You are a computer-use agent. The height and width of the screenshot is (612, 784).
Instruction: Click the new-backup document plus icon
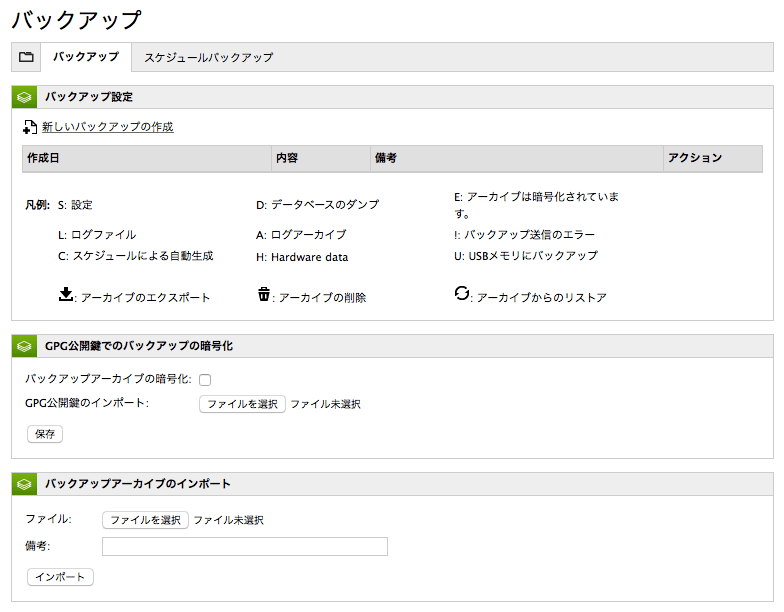click(x=30, y=127)
